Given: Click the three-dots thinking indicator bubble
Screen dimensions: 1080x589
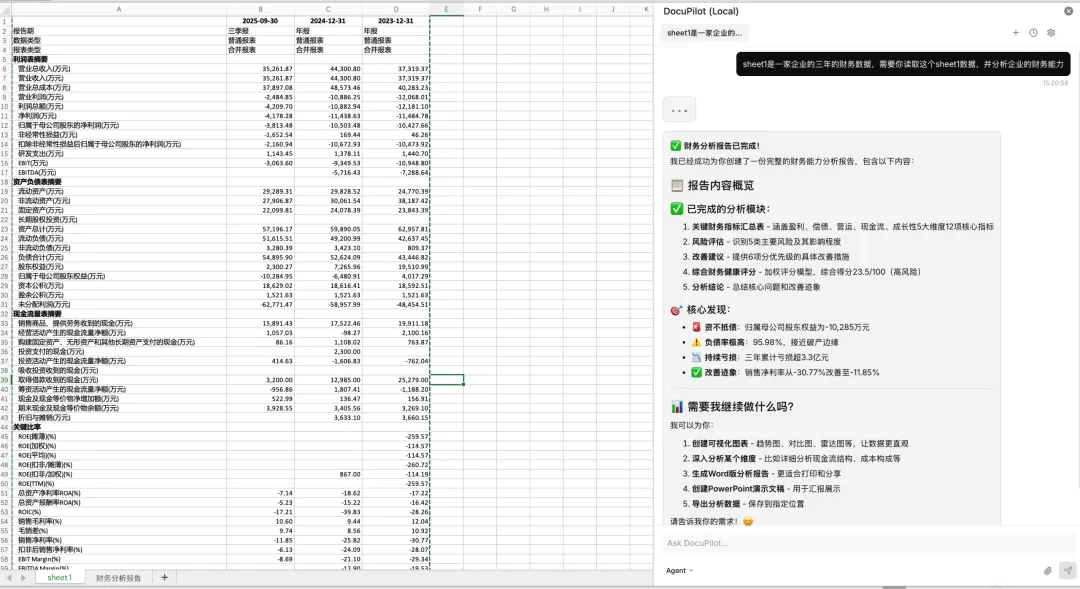Looking at the screenshot, I should pyautogui.click(x=679, y=110).
